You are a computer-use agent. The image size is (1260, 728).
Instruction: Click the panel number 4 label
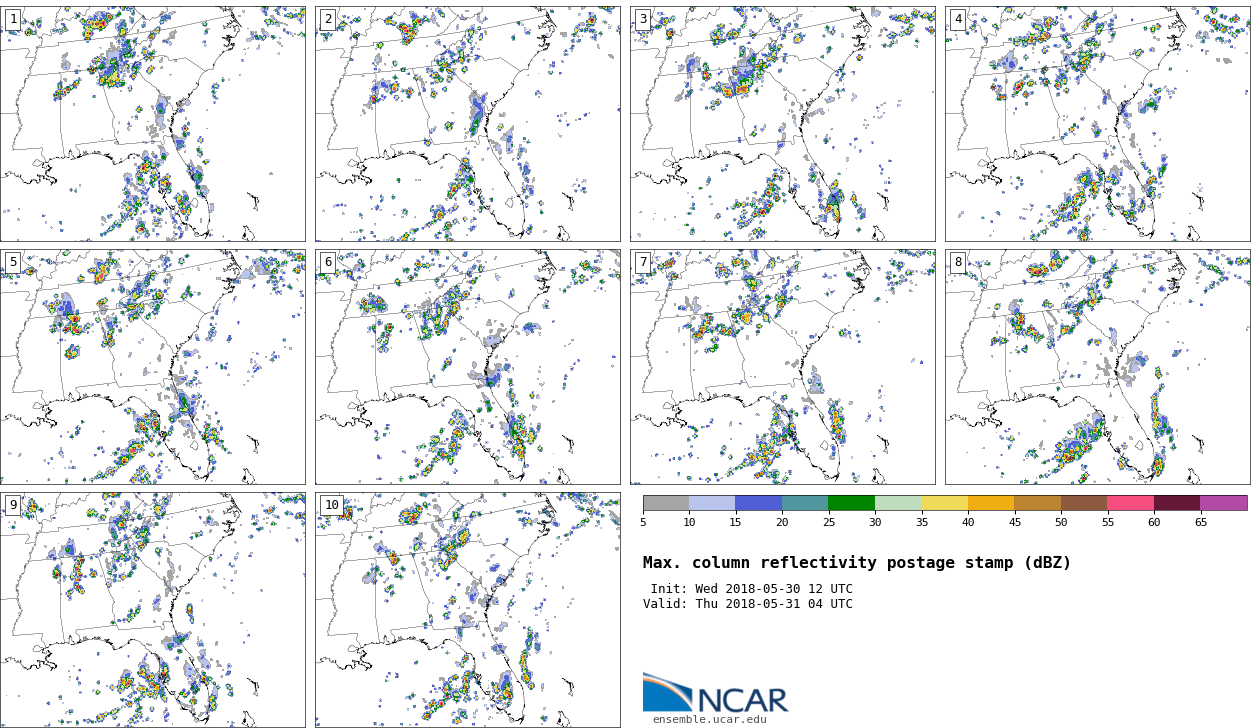coord(958,19)
